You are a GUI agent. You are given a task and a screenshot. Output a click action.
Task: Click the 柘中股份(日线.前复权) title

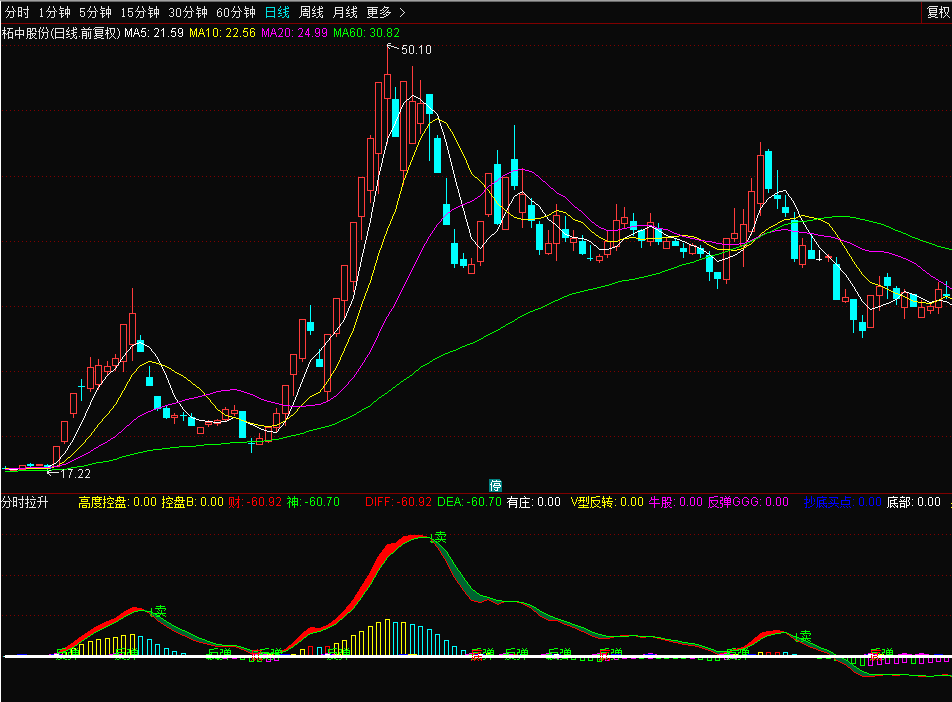point(61,33)
